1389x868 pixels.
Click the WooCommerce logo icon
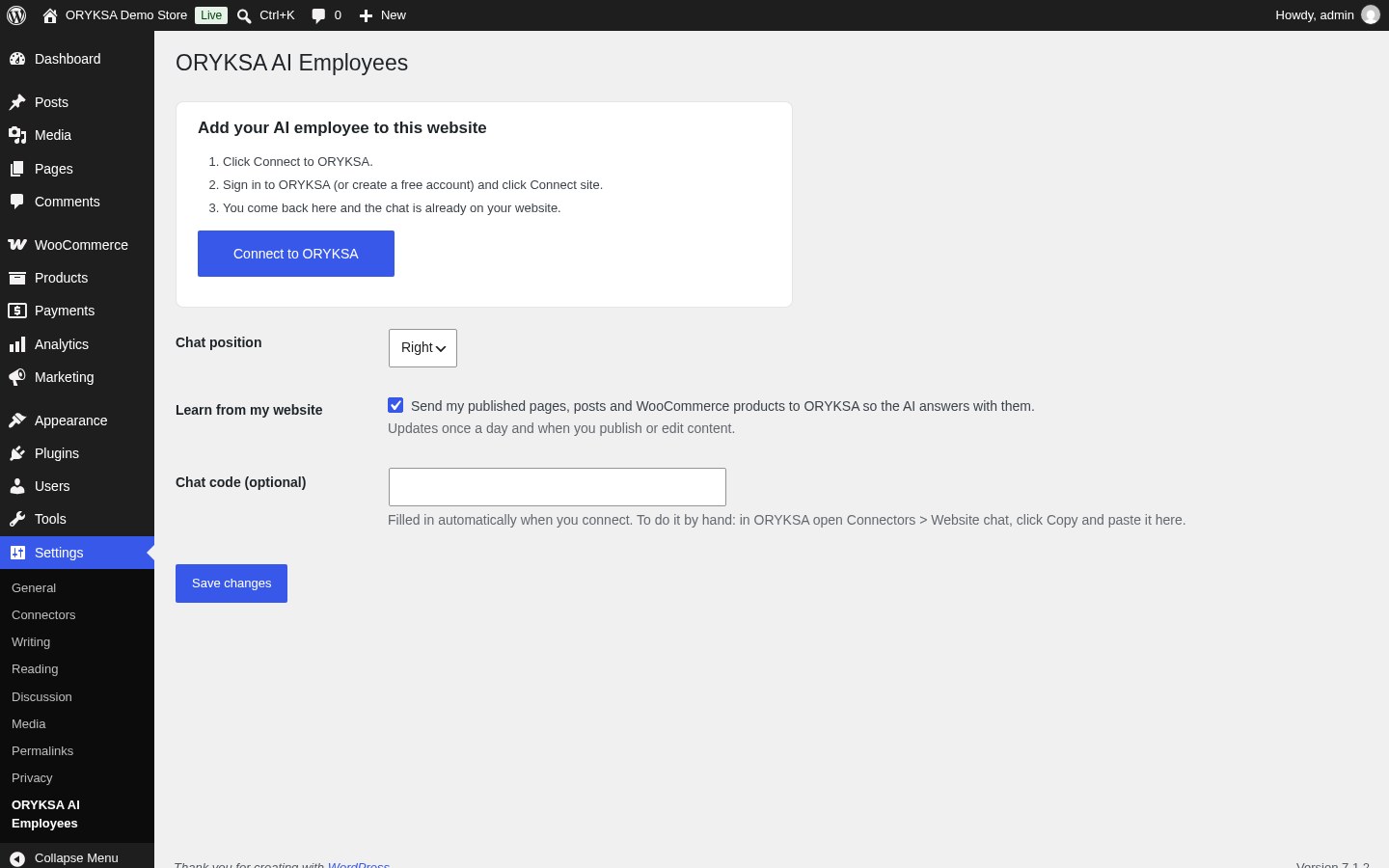pyautogui.click(x=17, y=245)
